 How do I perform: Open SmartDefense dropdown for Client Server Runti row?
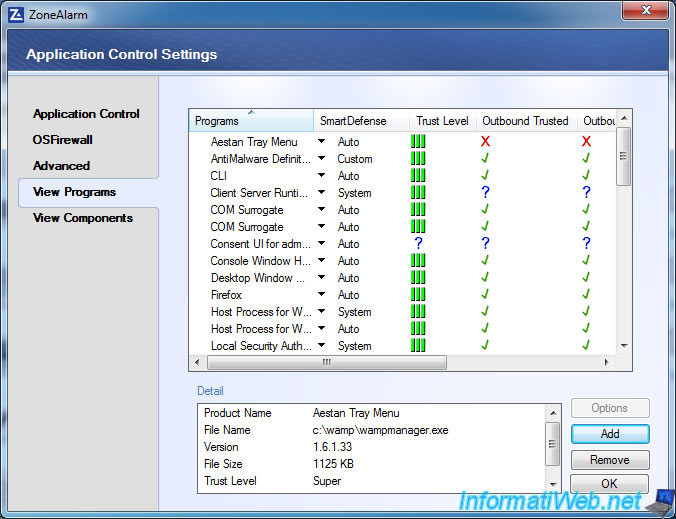click(321, 192)
